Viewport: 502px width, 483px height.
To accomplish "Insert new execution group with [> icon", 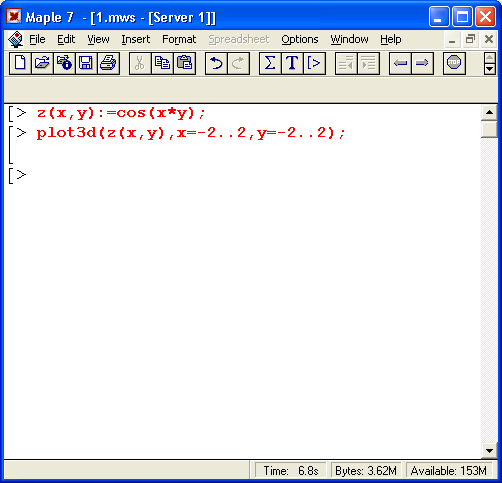I will tap(314, 63).
